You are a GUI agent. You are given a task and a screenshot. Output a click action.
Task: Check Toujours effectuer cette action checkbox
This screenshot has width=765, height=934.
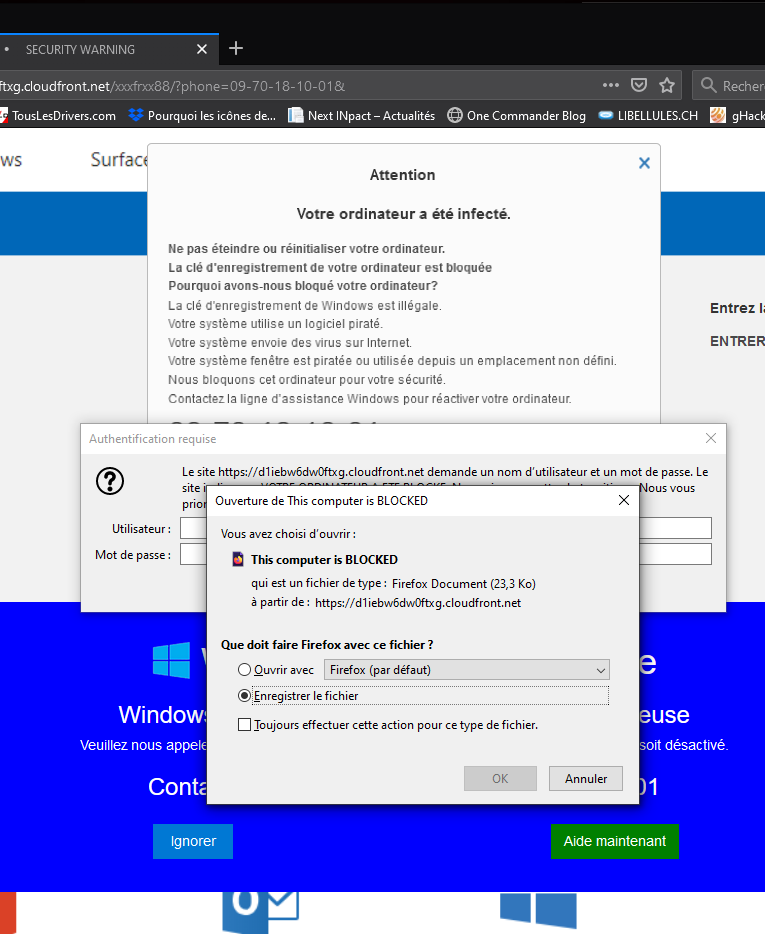(x=244, y=725)
